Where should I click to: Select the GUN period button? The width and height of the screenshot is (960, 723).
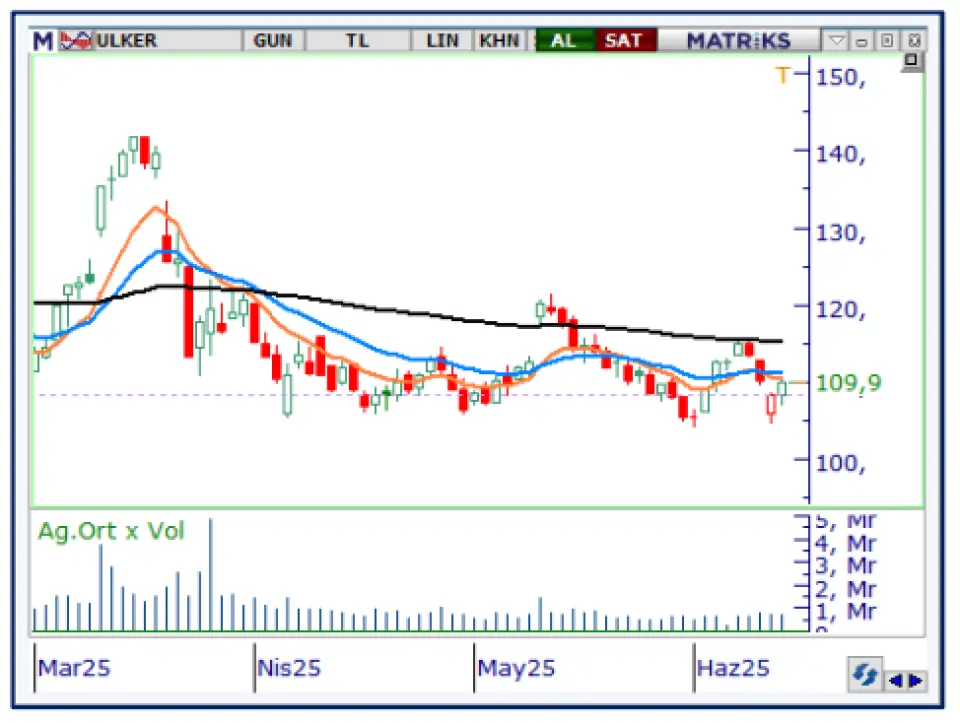coord(273,41)
